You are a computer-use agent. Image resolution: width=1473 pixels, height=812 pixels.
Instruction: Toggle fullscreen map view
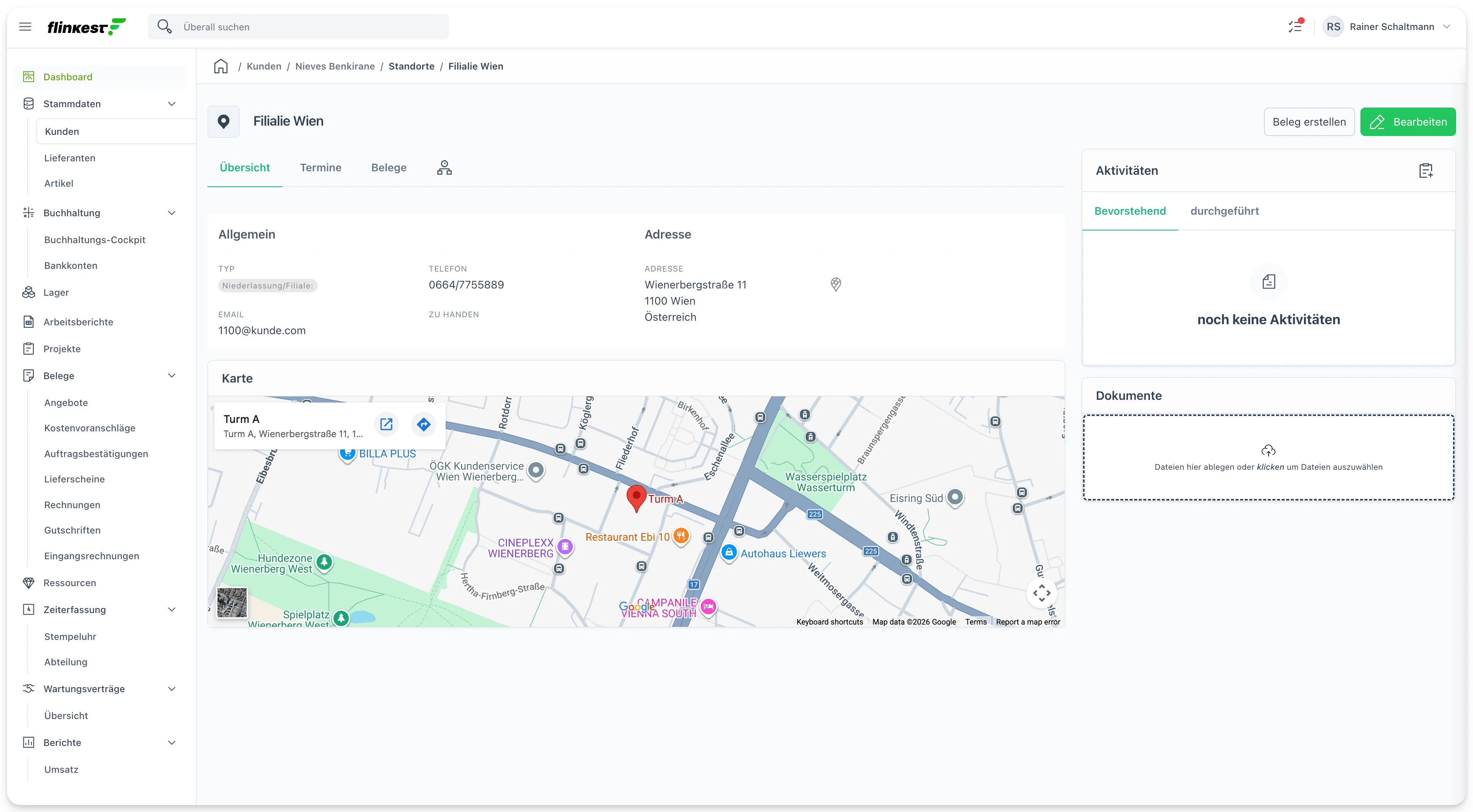(1041, 593)
